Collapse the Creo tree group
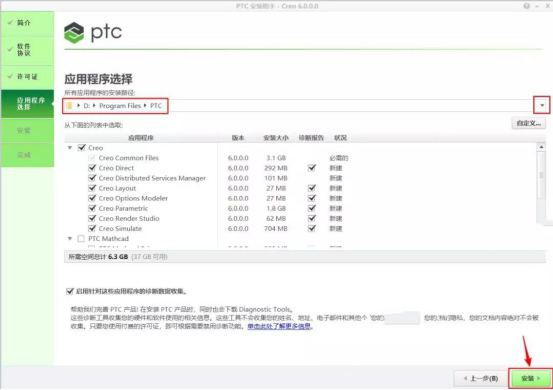Screen dimensions: 553x390 pos(70,148)
